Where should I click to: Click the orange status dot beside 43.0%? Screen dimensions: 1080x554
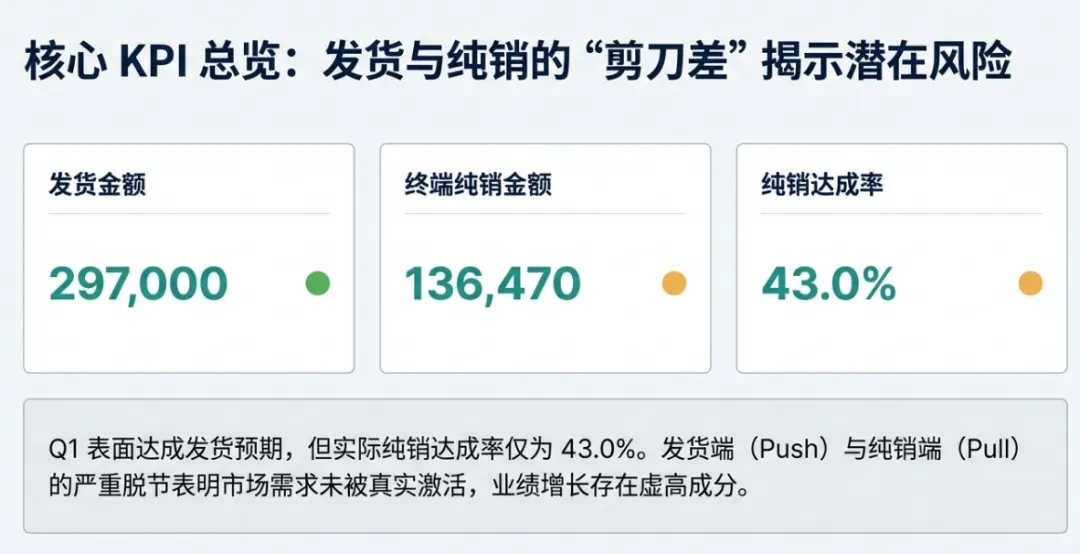1030,284
